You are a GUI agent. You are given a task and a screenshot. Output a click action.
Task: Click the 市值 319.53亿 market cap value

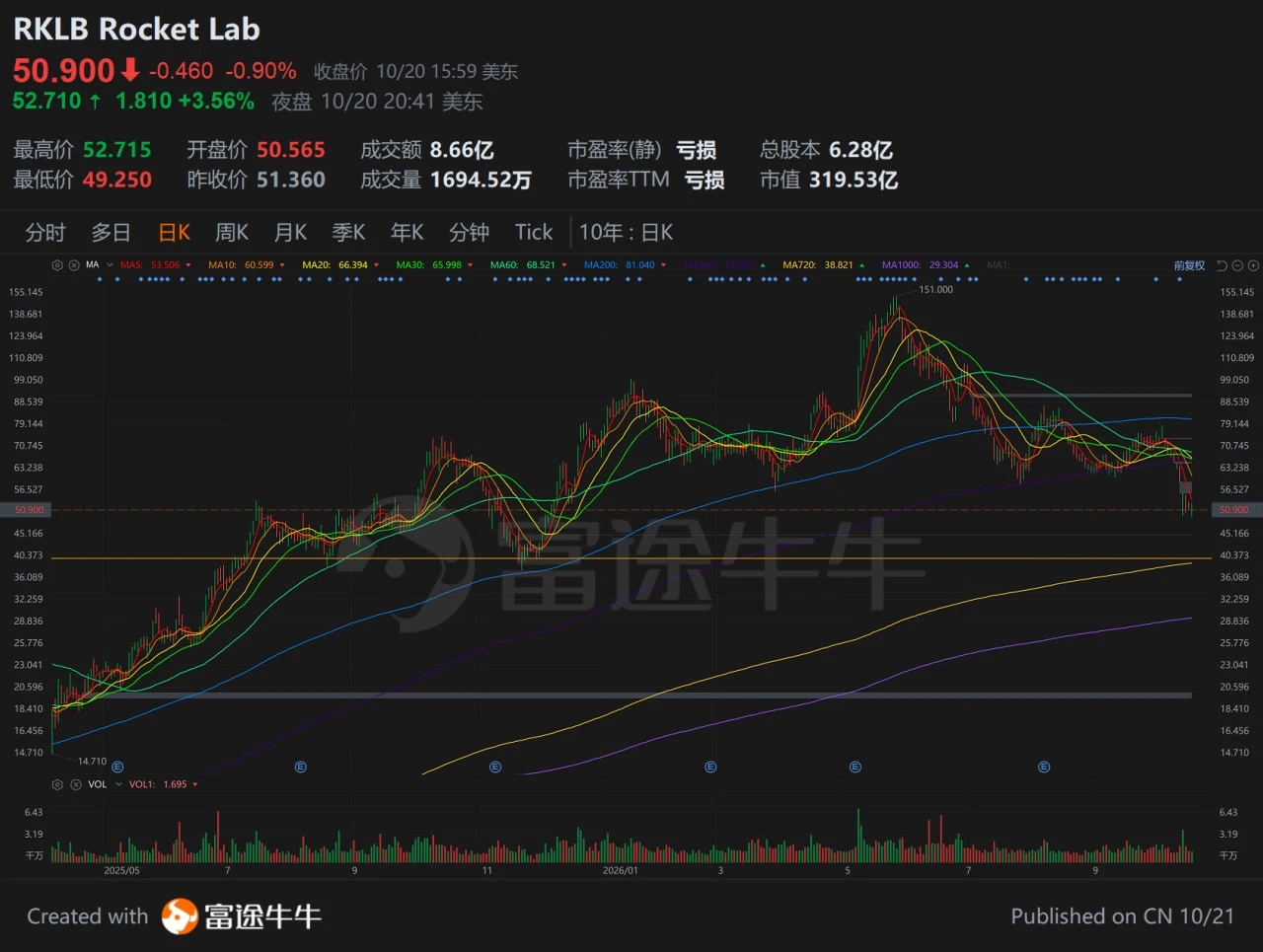point(829,180)
